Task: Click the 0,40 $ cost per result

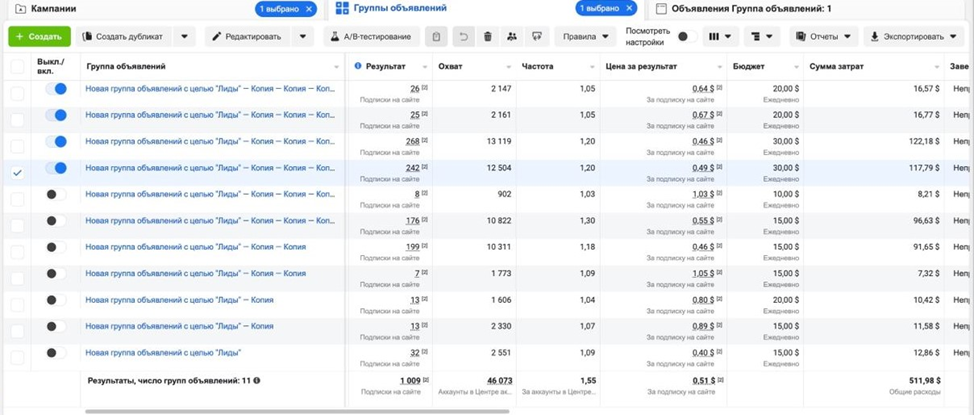Action: (x=704, y=353)
